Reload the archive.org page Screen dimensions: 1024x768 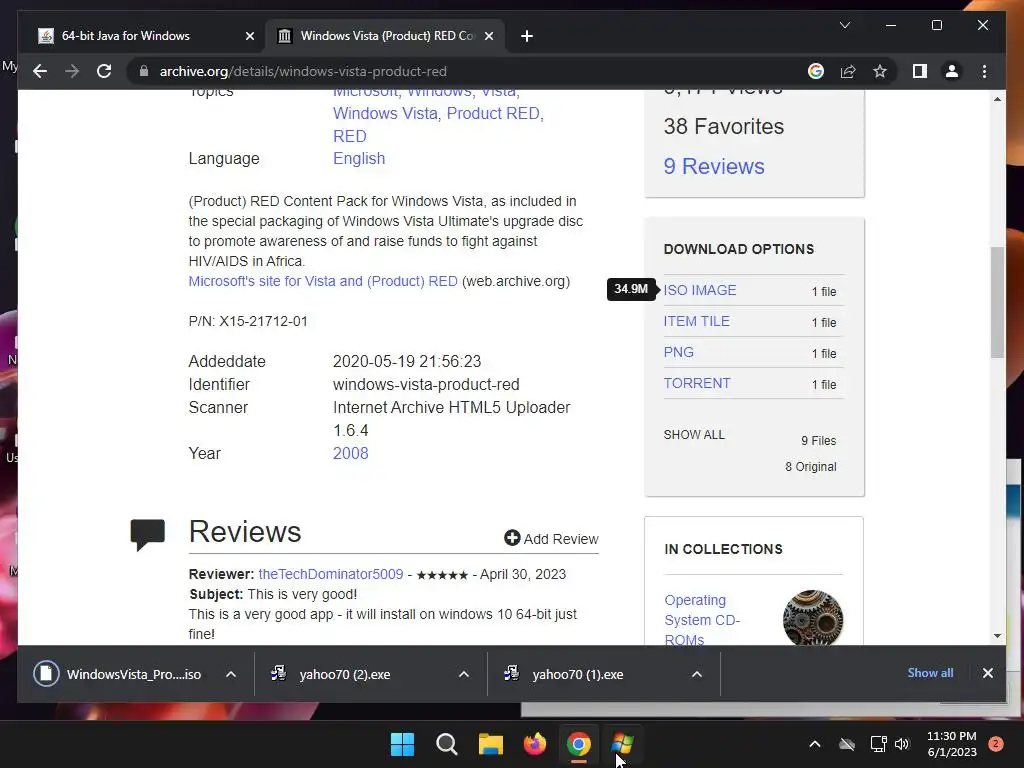click(x=104, y=71)
